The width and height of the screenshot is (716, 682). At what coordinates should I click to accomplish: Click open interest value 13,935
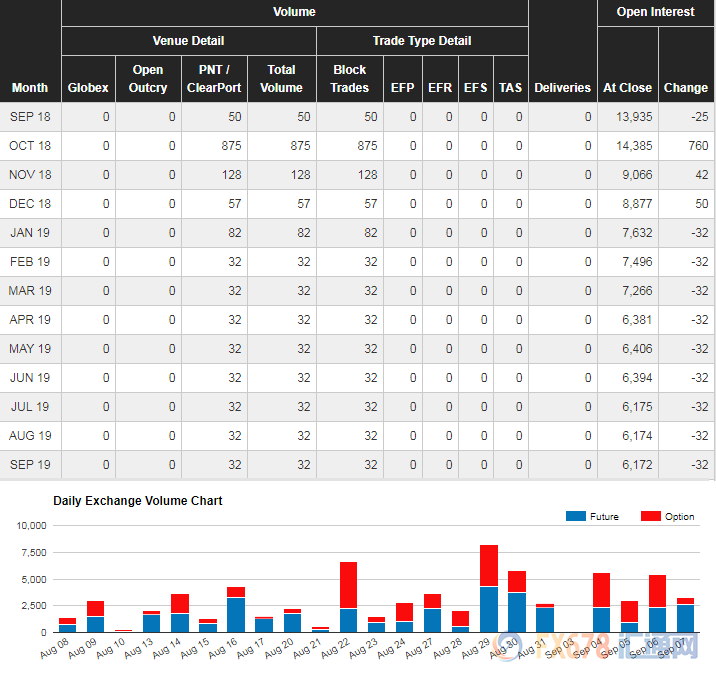[634, 117]
